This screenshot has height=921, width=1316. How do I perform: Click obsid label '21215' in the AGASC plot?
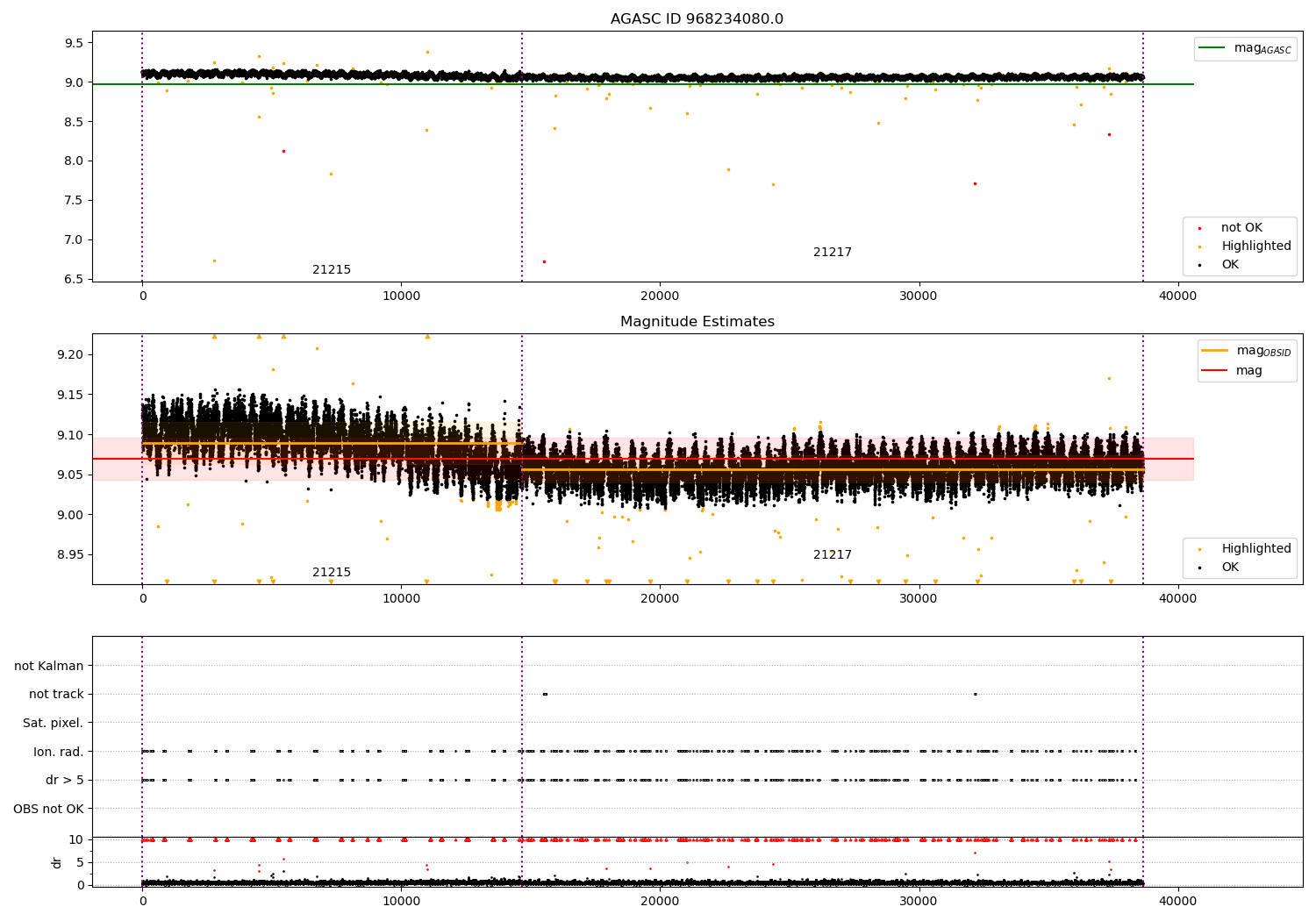click(332, 270)
